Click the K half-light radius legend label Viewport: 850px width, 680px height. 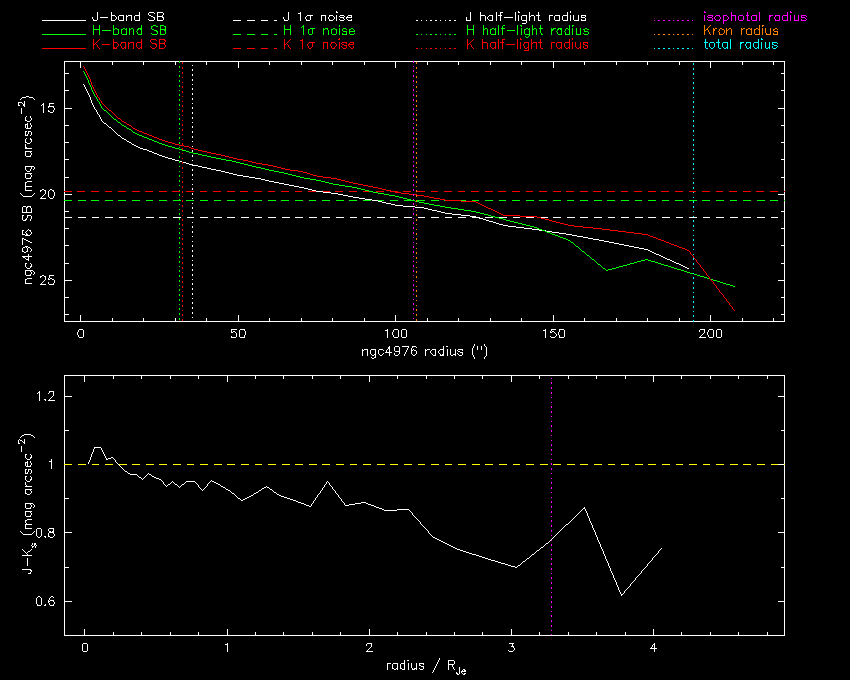pos(526,45)
